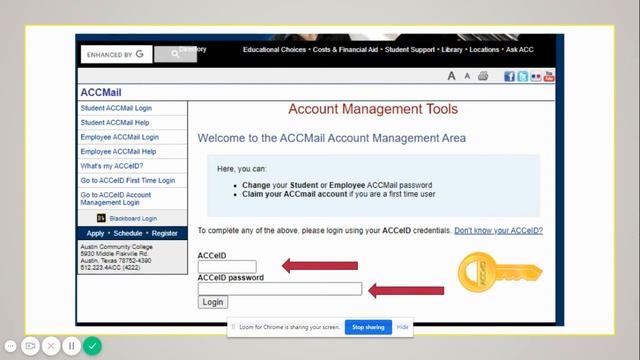Open the YouTube icon link
The image size is (640, 360).
(x=549, y=76)
